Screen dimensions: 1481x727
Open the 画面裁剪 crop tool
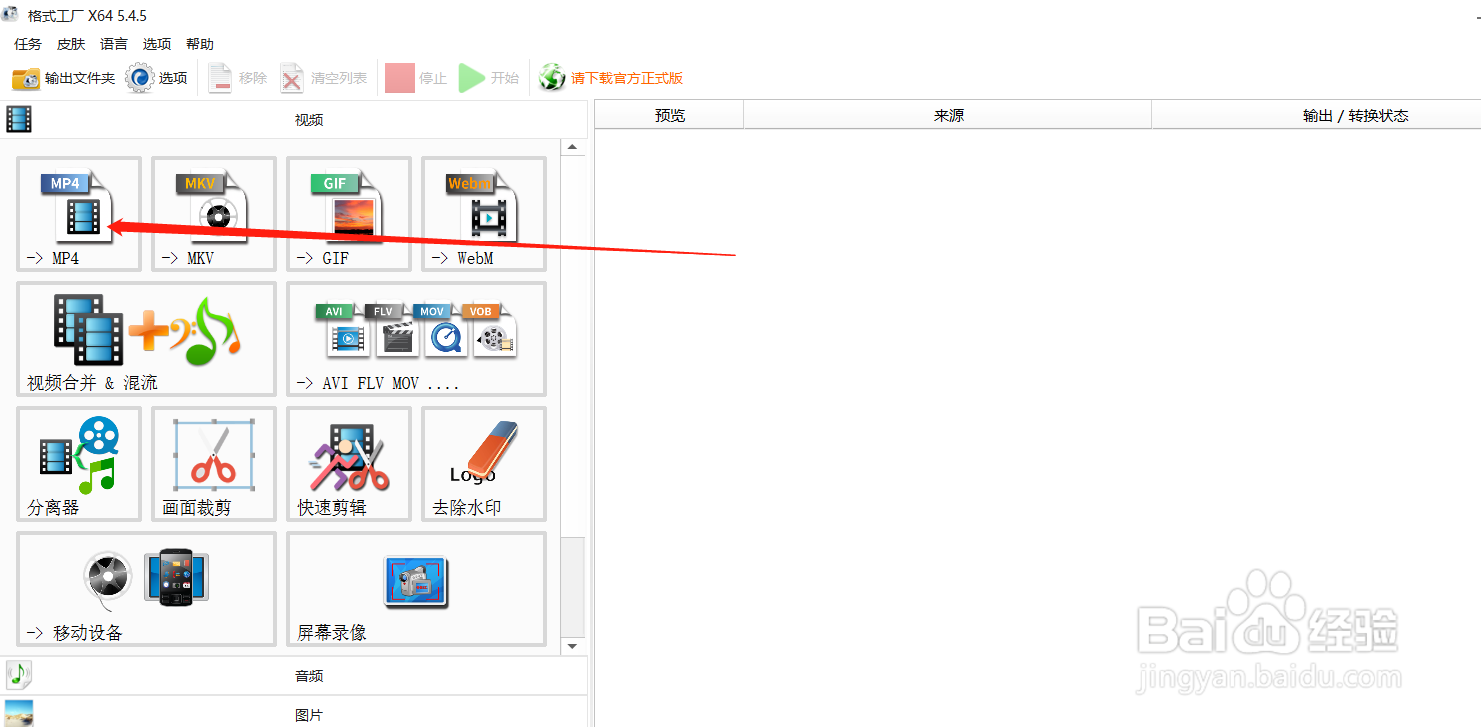click(214, 464)
